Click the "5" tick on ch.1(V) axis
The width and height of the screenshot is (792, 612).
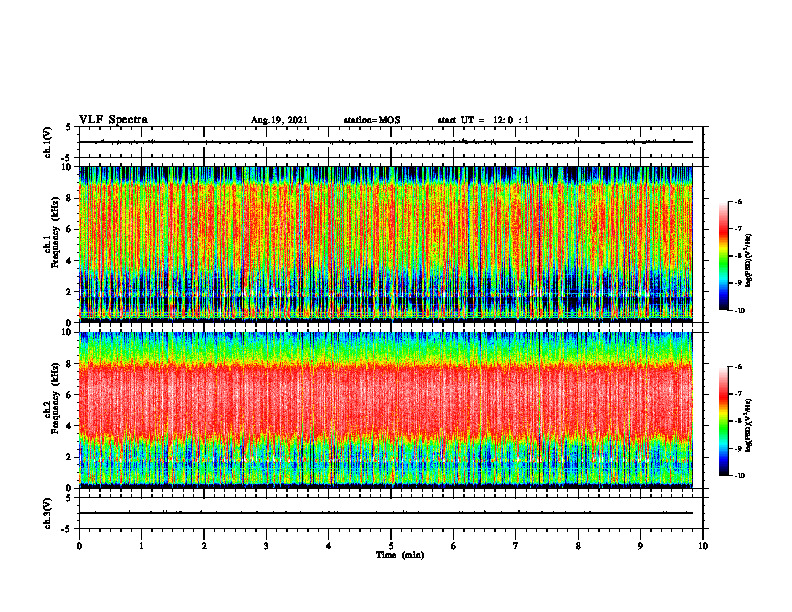[69, 127]
